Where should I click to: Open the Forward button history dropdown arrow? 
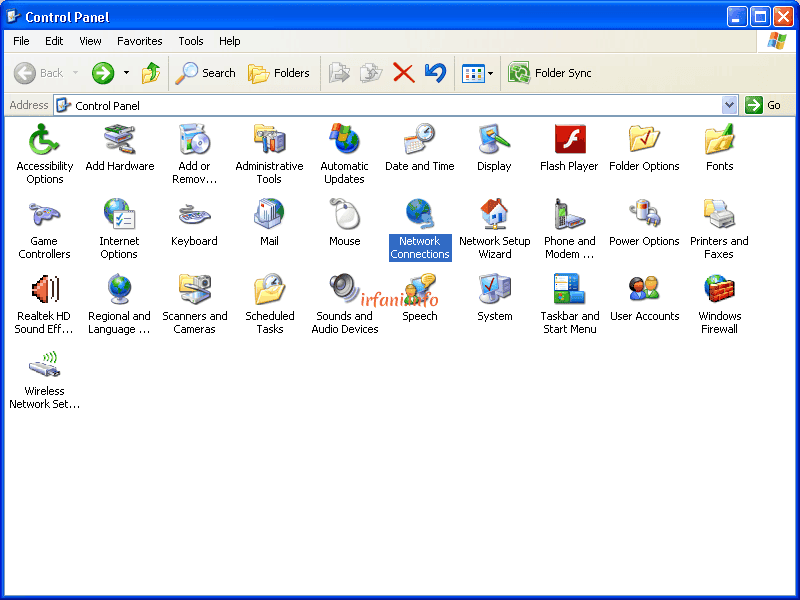(126, 73)
